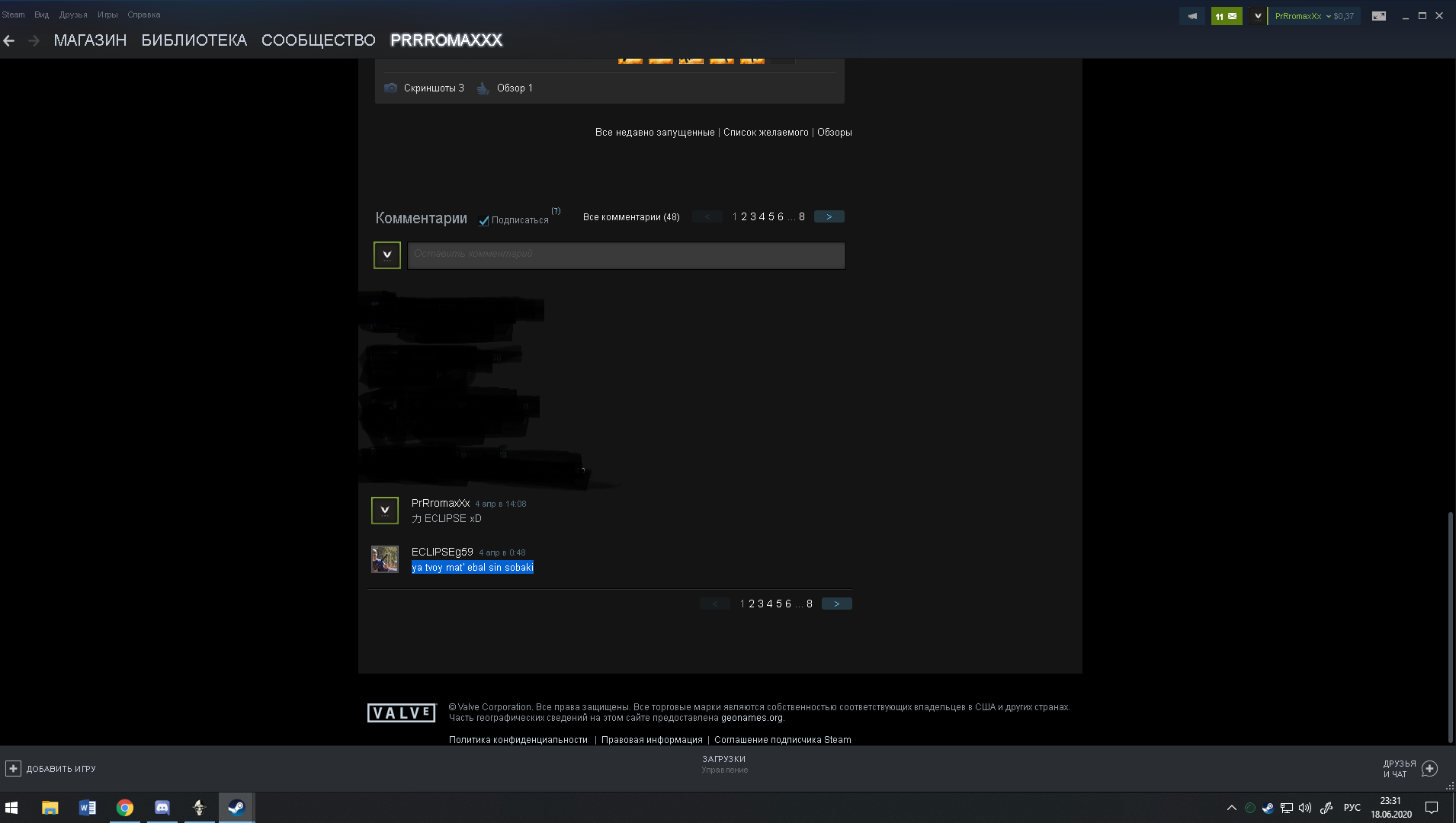This screenshot has height=823, width=1456.
Task: Click the Оставить комментарий input field
Action: (x=627, y=255)
